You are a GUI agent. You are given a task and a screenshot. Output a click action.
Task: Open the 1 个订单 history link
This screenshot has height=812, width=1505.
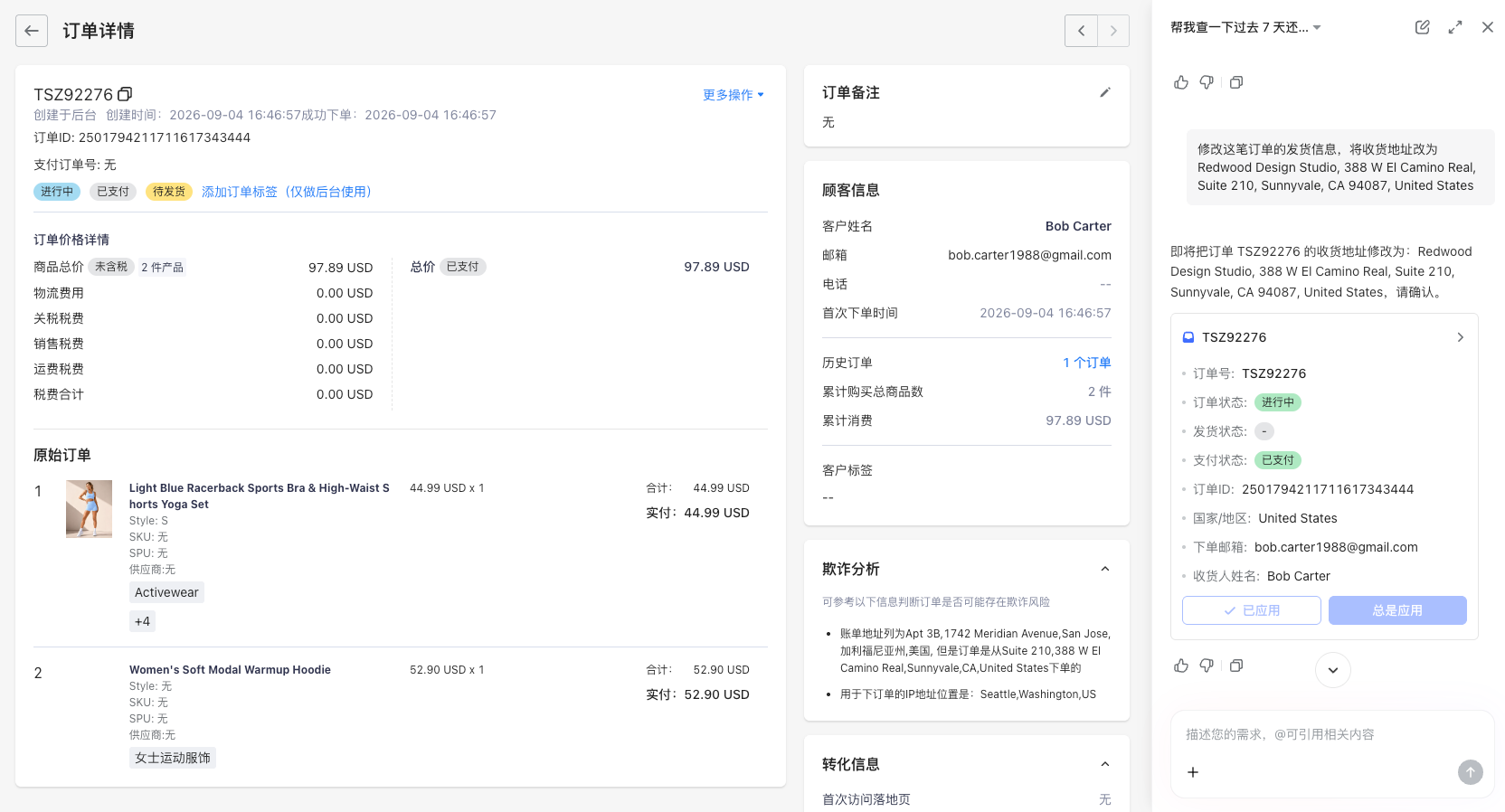pyautogui.click(x=1087, y=363)
